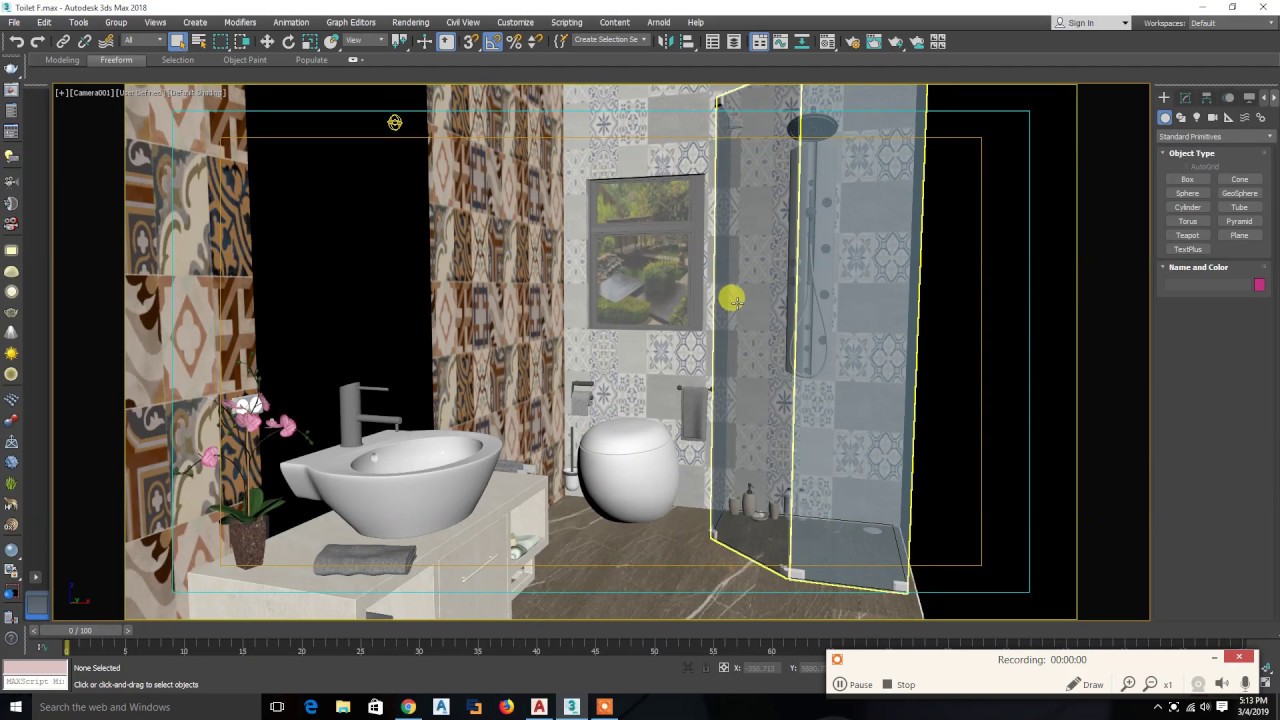
Task: Open the Modify tab in command panel
Action: tap(1185, 97)
